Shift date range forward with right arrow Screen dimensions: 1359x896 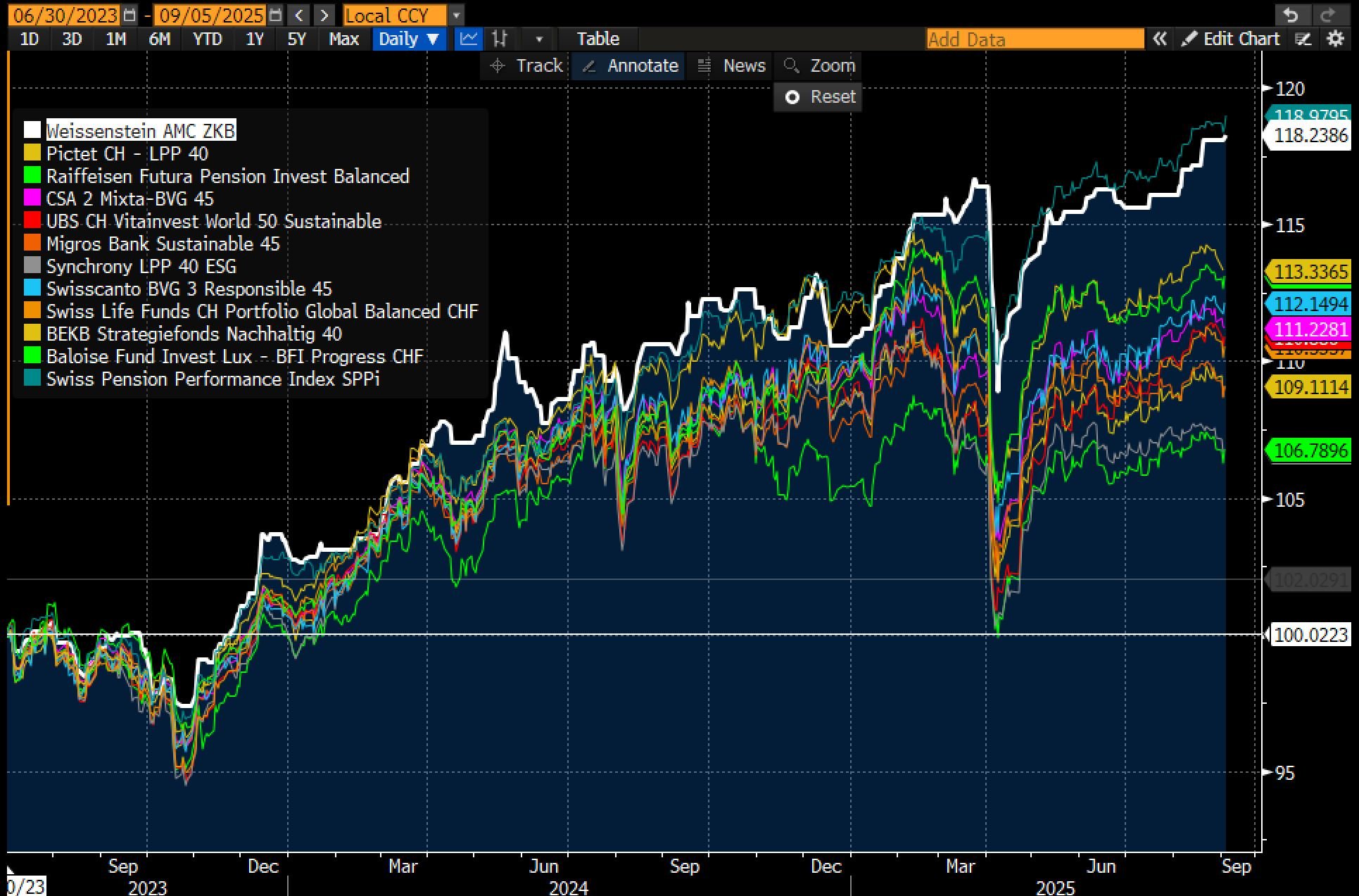pyautogui.click(x=324, y=15)
